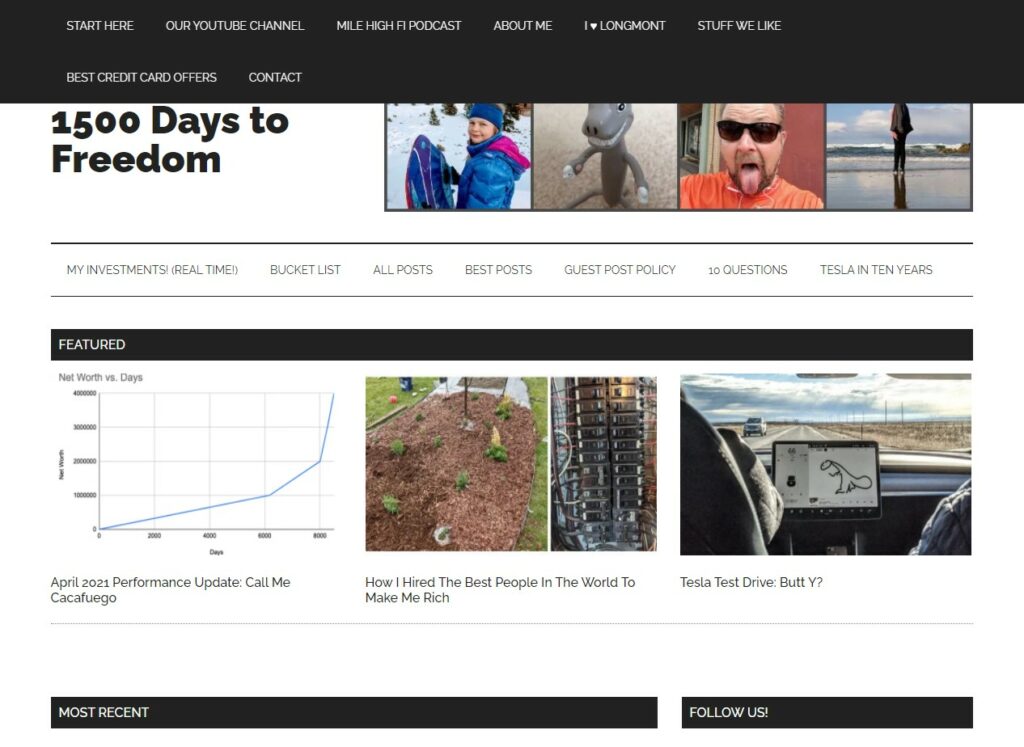Open the I ♥ LONGMONT page

click(x=624, y=25)
